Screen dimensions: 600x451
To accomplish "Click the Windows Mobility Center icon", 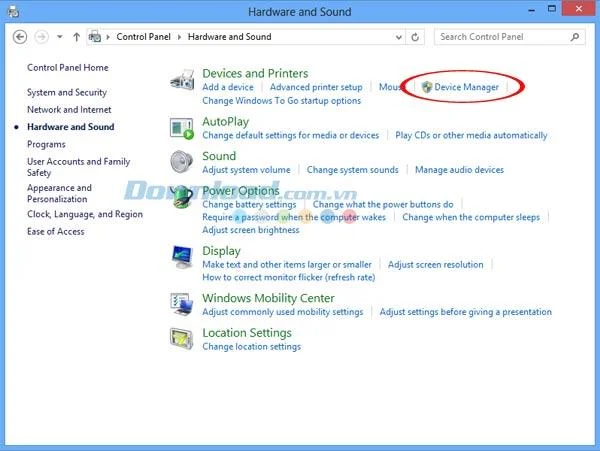I will point(181,304).
